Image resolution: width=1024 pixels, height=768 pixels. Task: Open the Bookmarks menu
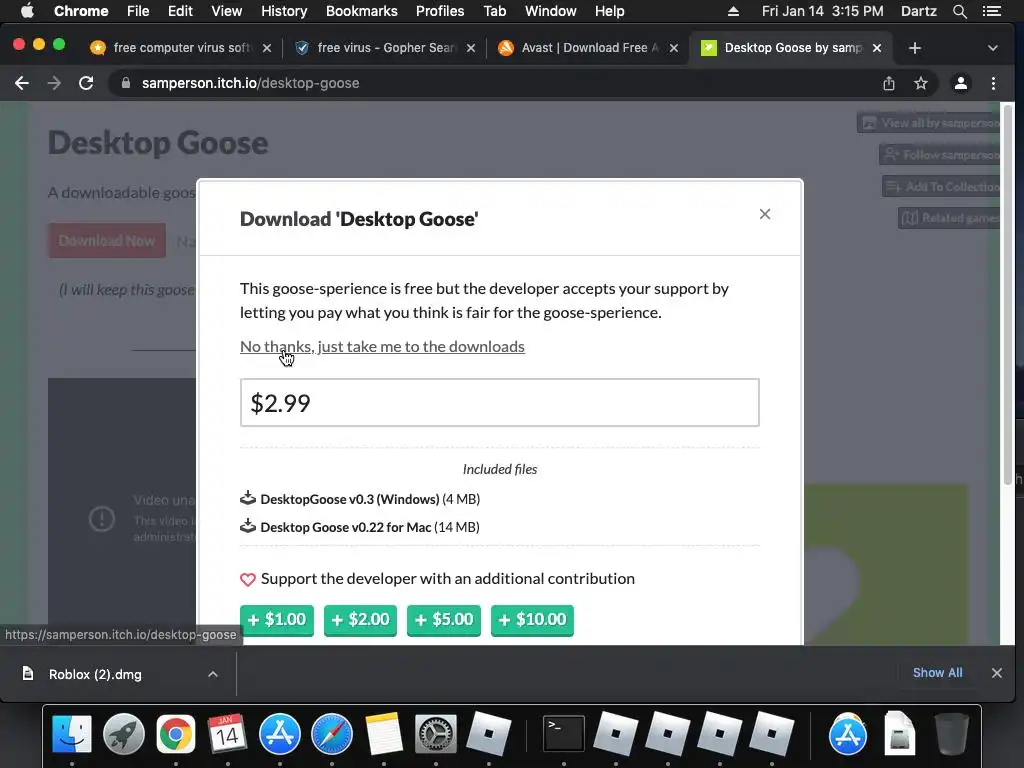[x=361, y=11]
